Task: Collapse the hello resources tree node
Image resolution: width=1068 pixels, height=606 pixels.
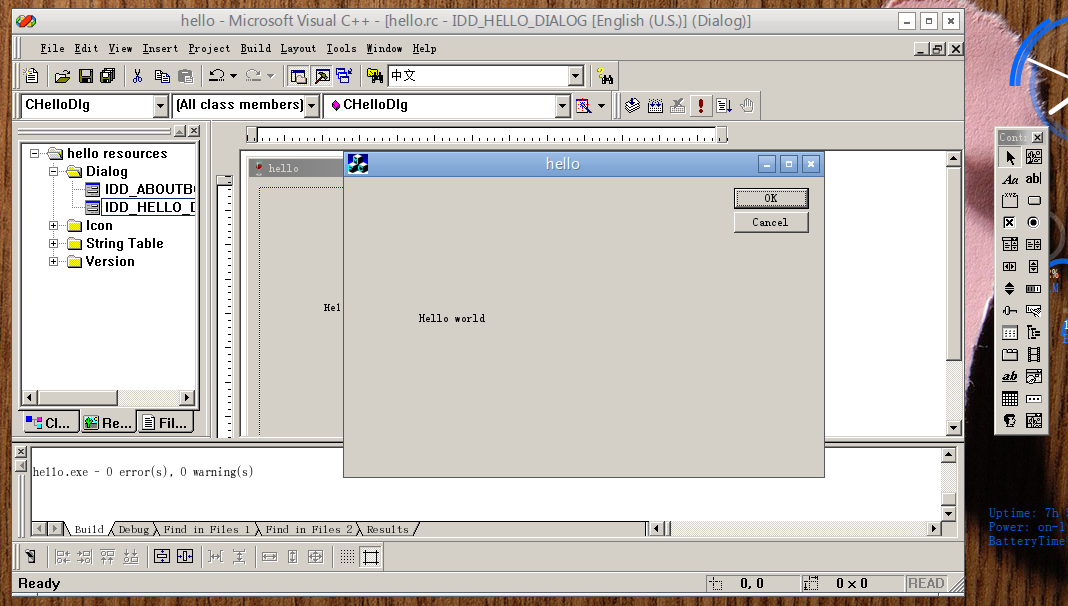Action: pyautogui.click(x=35, y=154)
